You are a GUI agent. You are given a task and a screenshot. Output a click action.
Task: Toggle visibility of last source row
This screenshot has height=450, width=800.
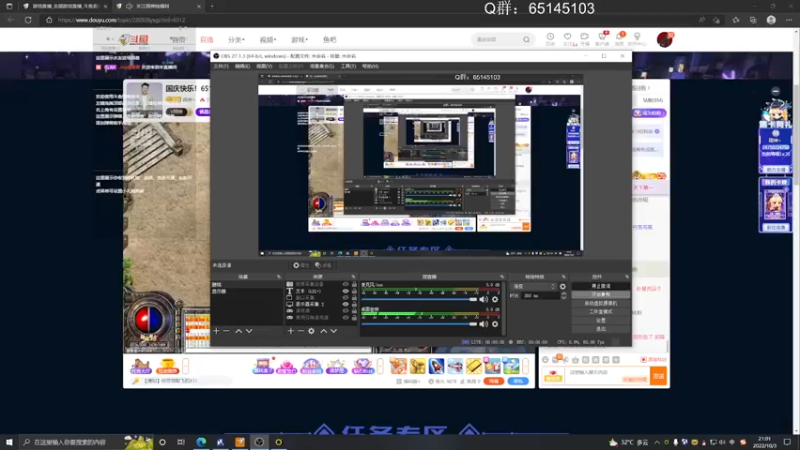(345, 317)
